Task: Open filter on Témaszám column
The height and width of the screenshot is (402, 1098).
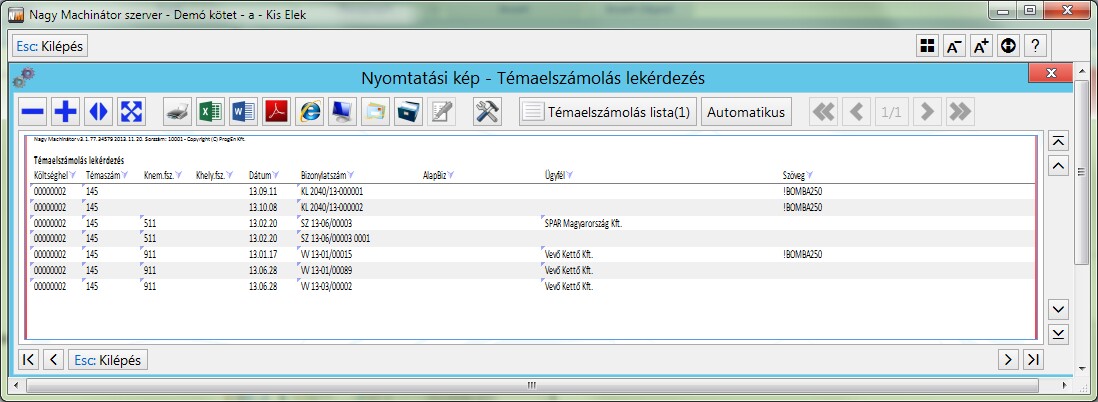Action: click(125, 174)
